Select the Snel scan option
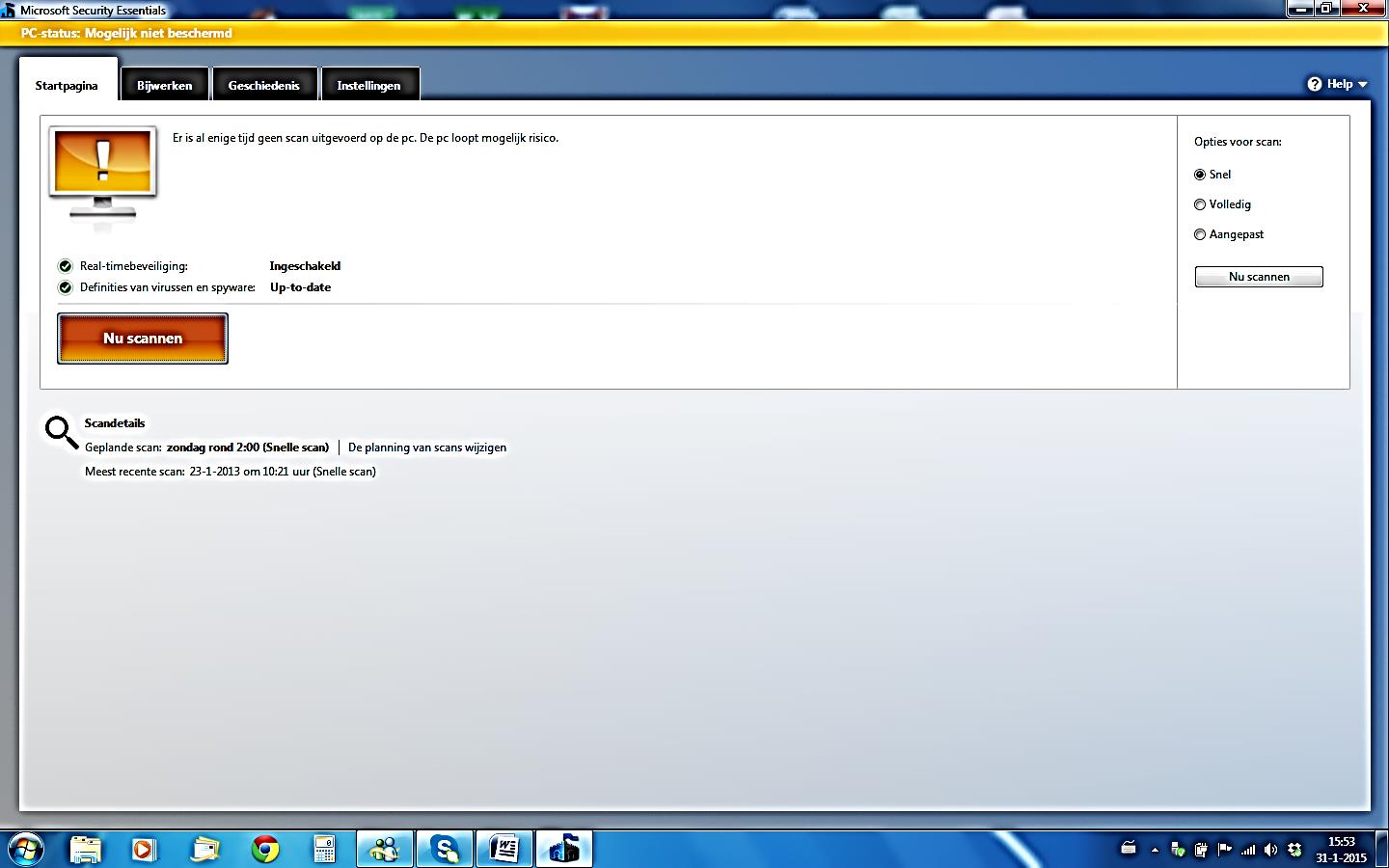1389x868 pixels. tap(1200, 175)
